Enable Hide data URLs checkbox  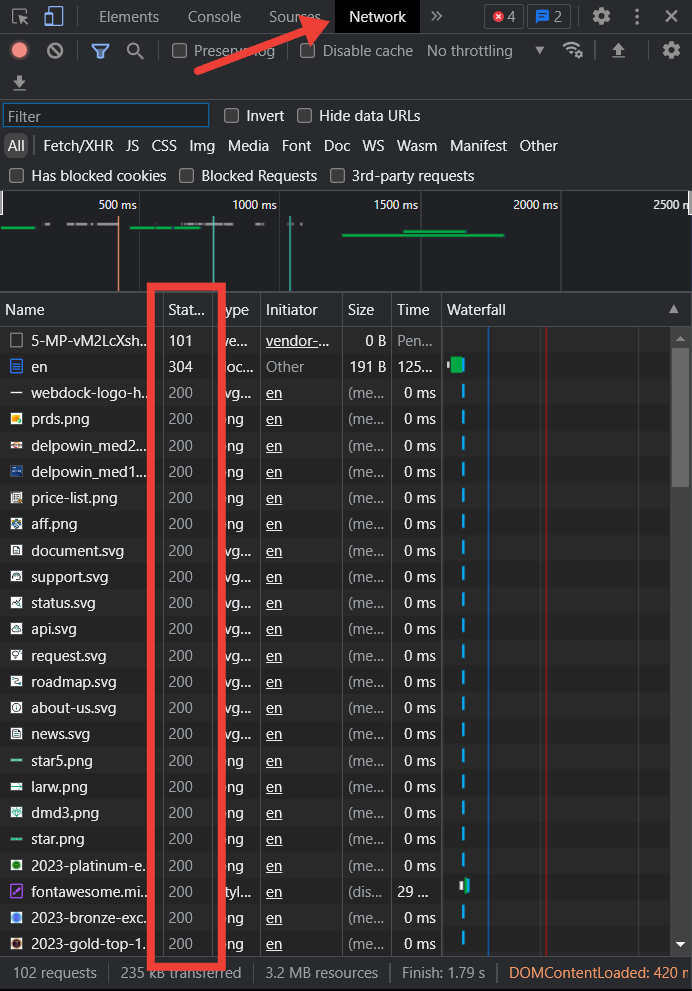click(304, 116)
